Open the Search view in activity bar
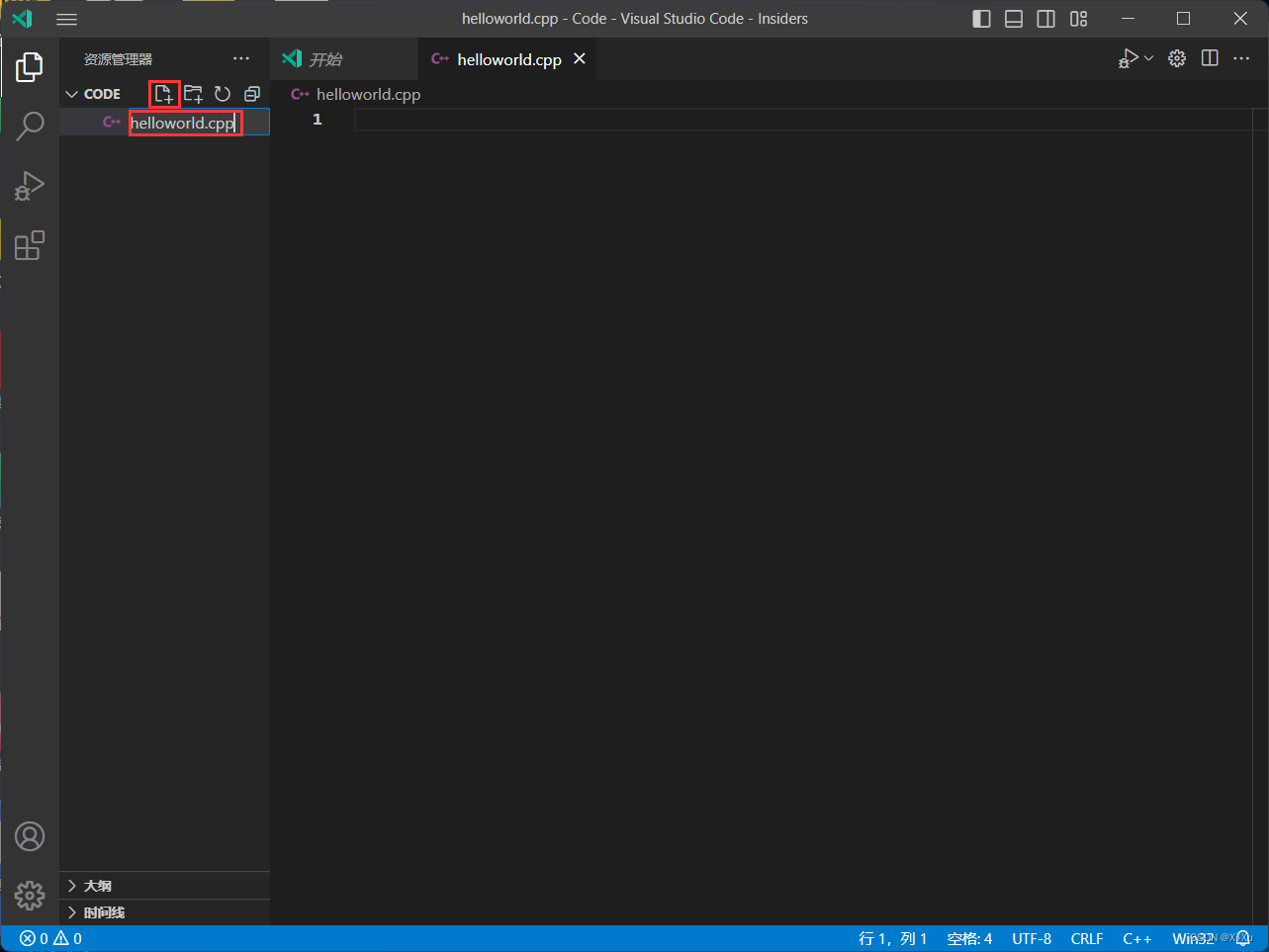Viewport: 1269px width, 952px height. (x=30, y=126)
